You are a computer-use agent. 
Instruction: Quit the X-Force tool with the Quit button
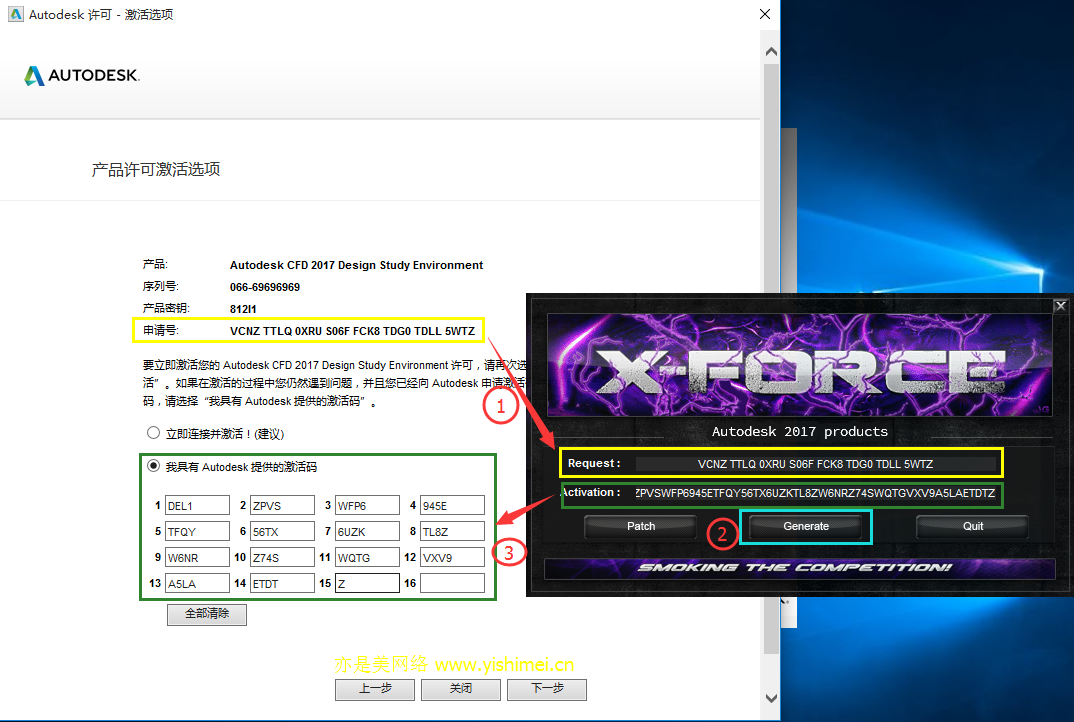[973, 526]
